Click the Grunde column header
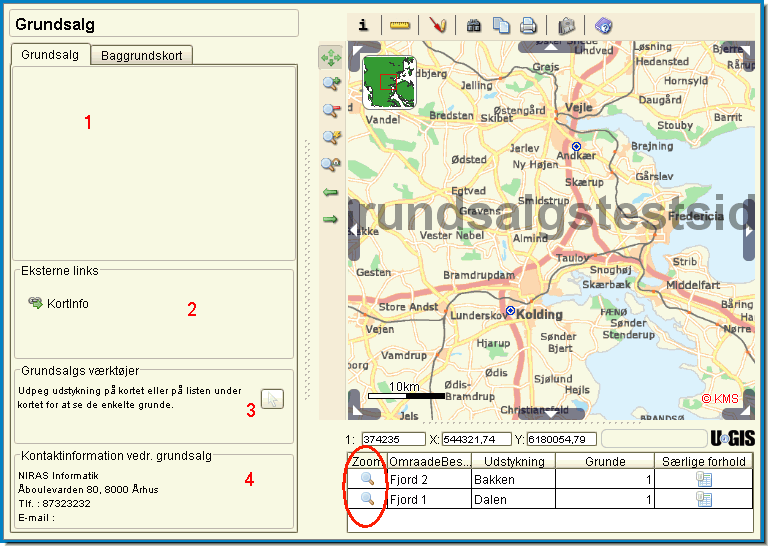 click(605, 461)
